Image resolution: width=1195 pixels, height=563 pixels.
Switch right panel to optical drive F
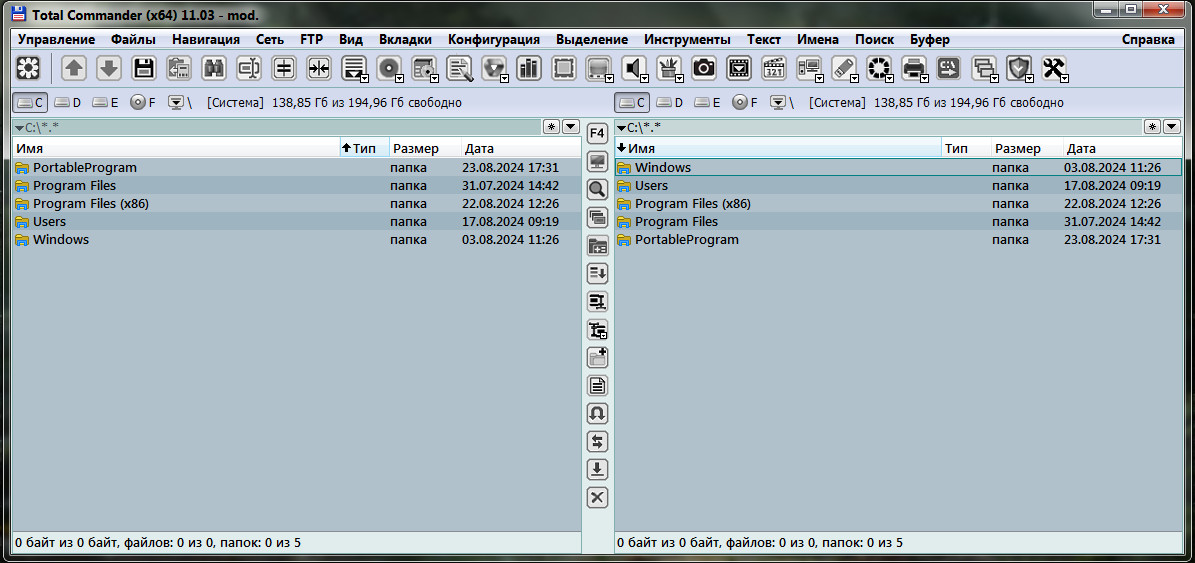pyautogui.click(x=744, y=102)
